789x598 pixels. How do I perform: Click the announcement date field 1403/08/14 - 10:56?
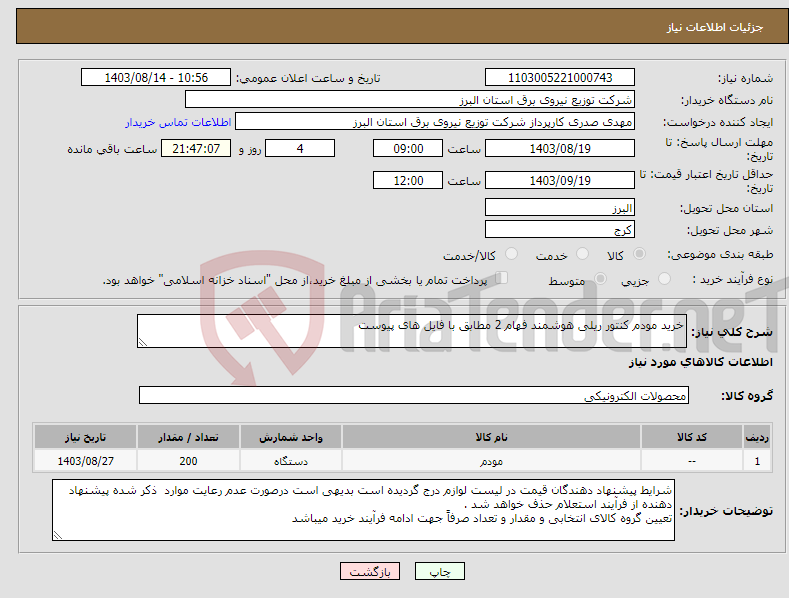tap(155, 78)
